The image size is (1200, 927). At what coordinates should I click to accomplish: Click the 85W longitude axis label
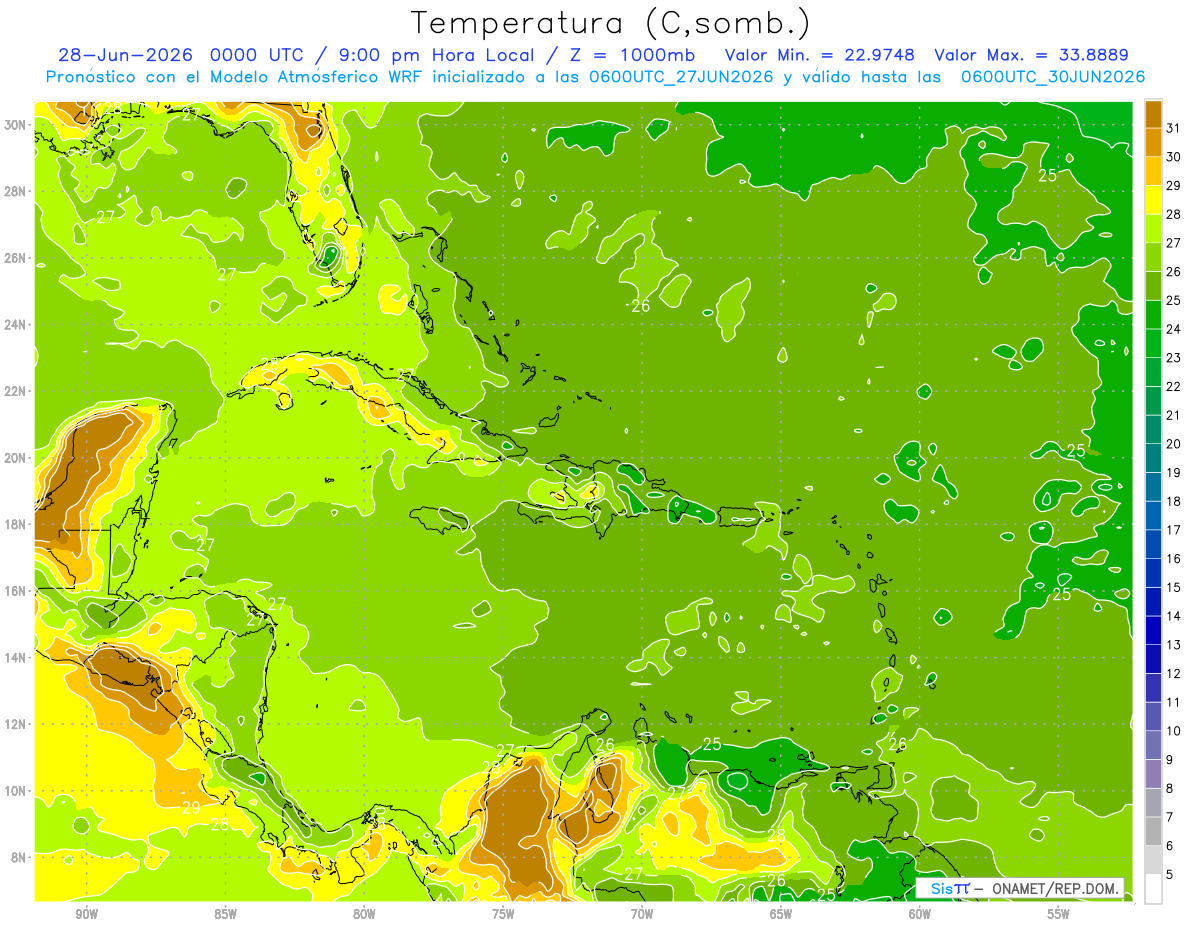[225, 913]
